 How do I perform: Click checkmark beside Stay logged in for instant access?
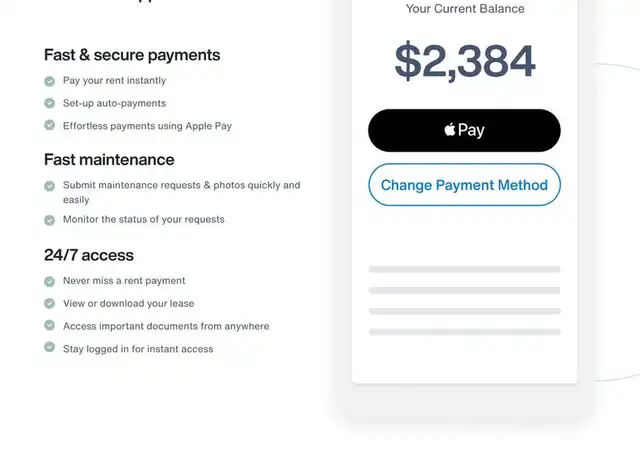click(49, 347)
